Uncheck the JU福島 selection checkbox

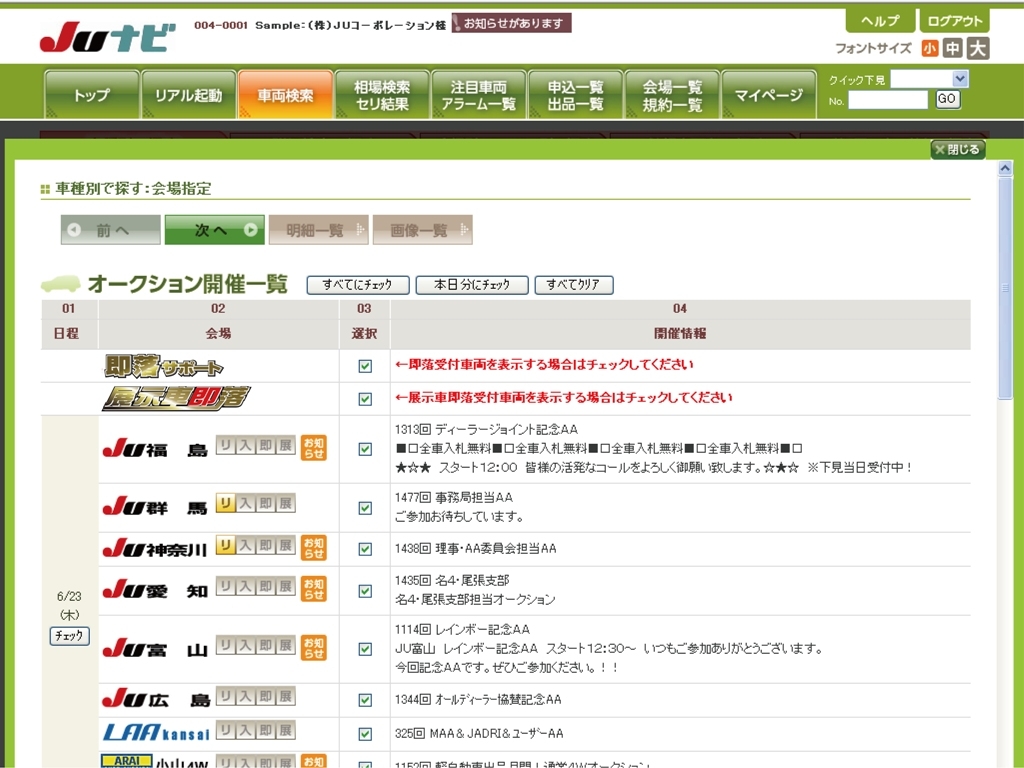coord(365,449)
